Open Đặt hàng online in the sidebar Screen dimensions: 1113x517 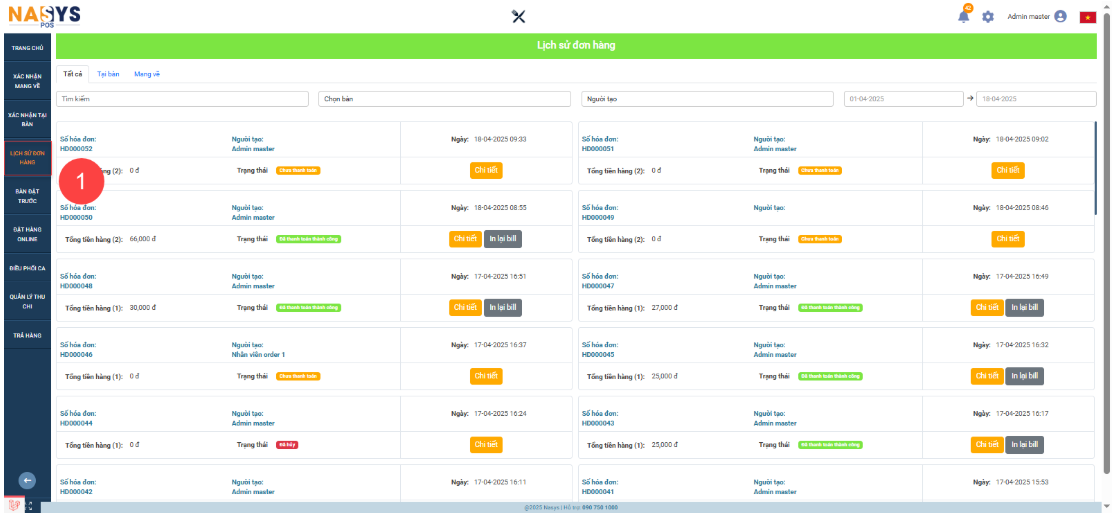[x=27, y=234]
